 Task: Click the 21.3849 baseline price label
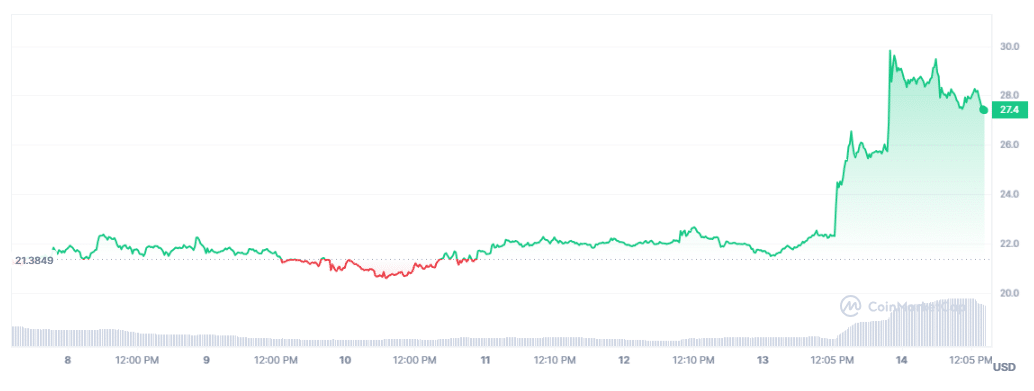coord(34,260)
